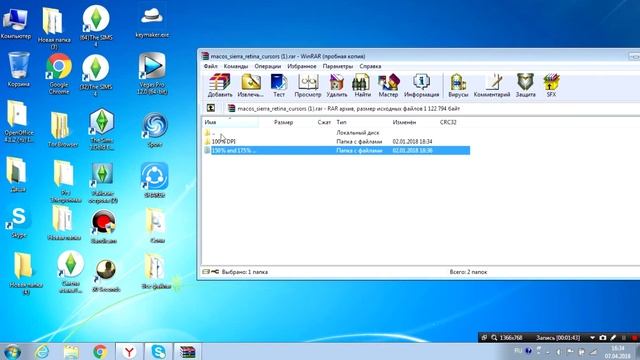Click the key icon in WinRAR status bar
The image size is (640, 360).
[215, 271]
